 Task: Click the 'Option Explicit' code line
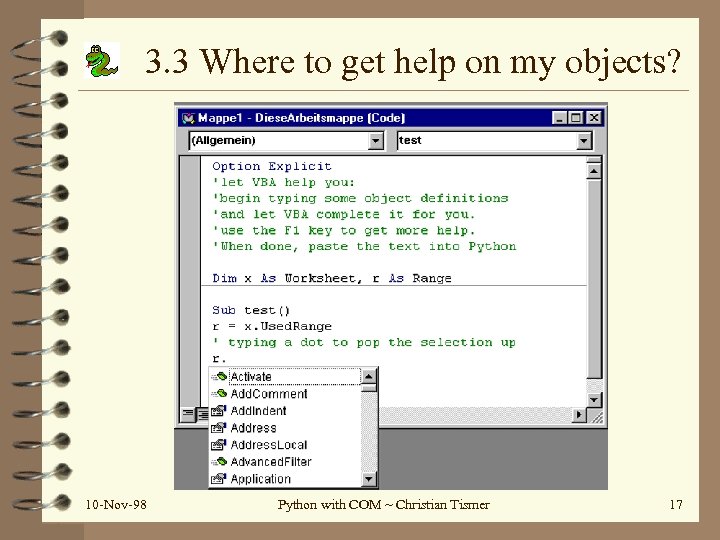(x=272, y=166)
